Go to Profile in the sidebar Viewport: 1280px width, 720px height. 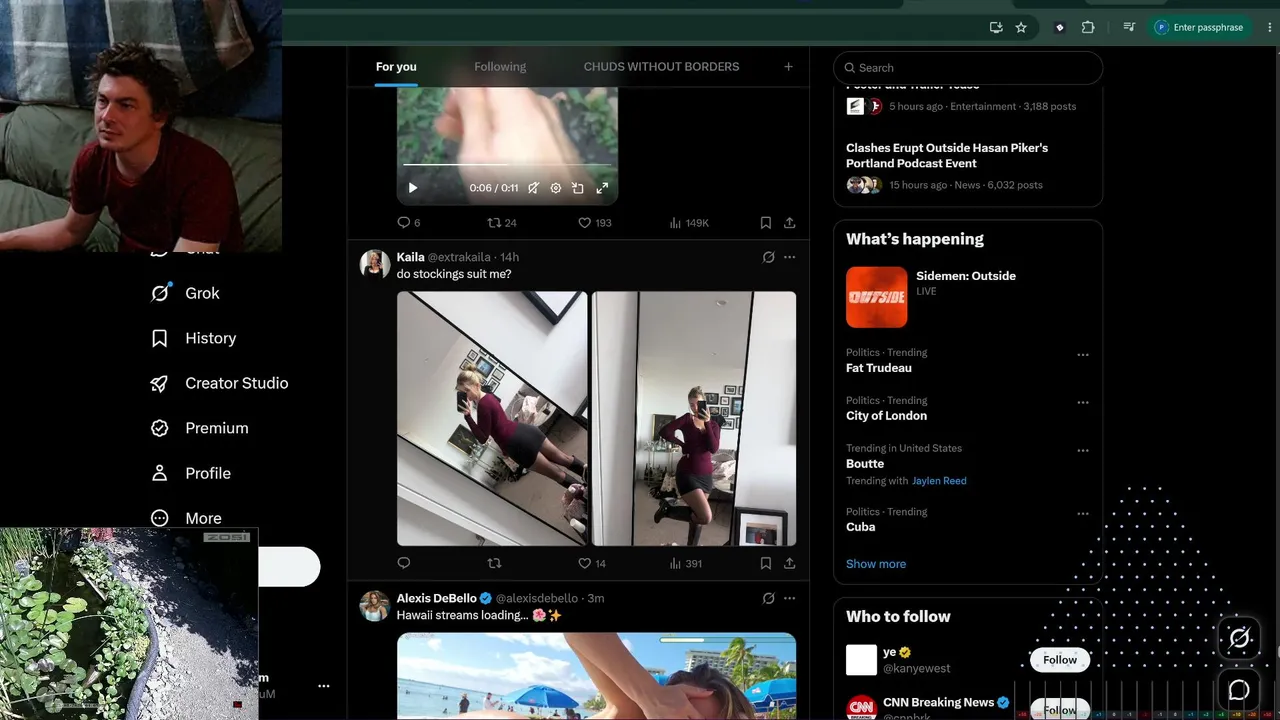pyautogui.click(x=191, y=473)
